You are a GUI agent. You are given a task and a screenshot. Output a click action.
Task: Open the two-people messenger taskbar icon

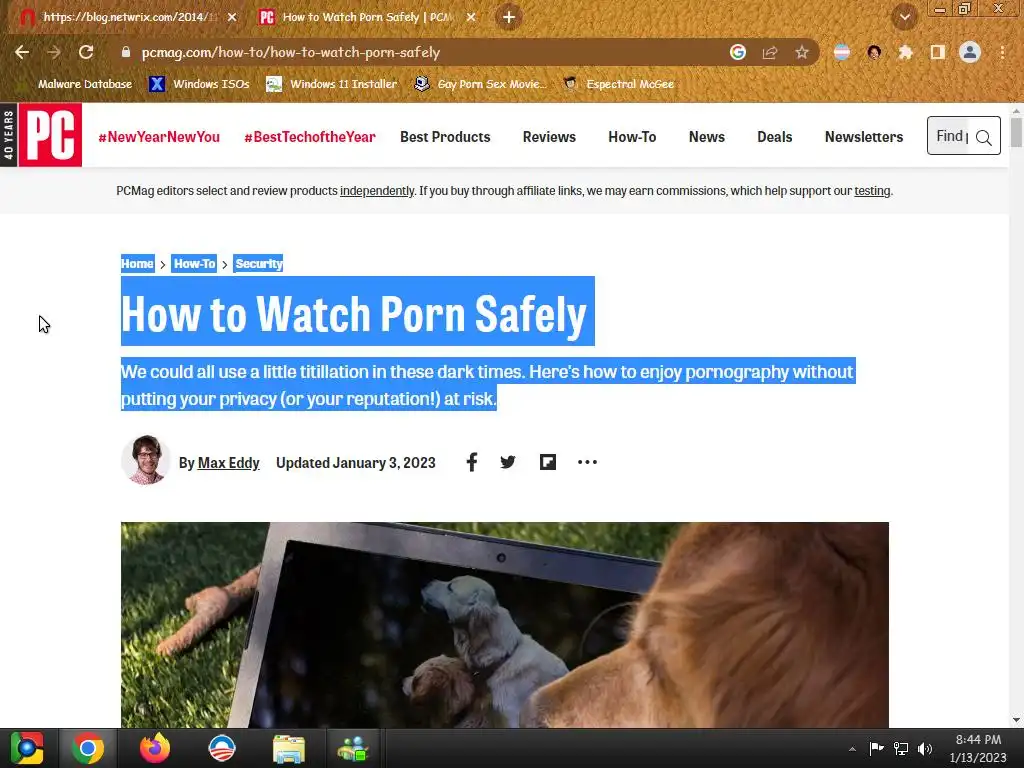(353, 749)
